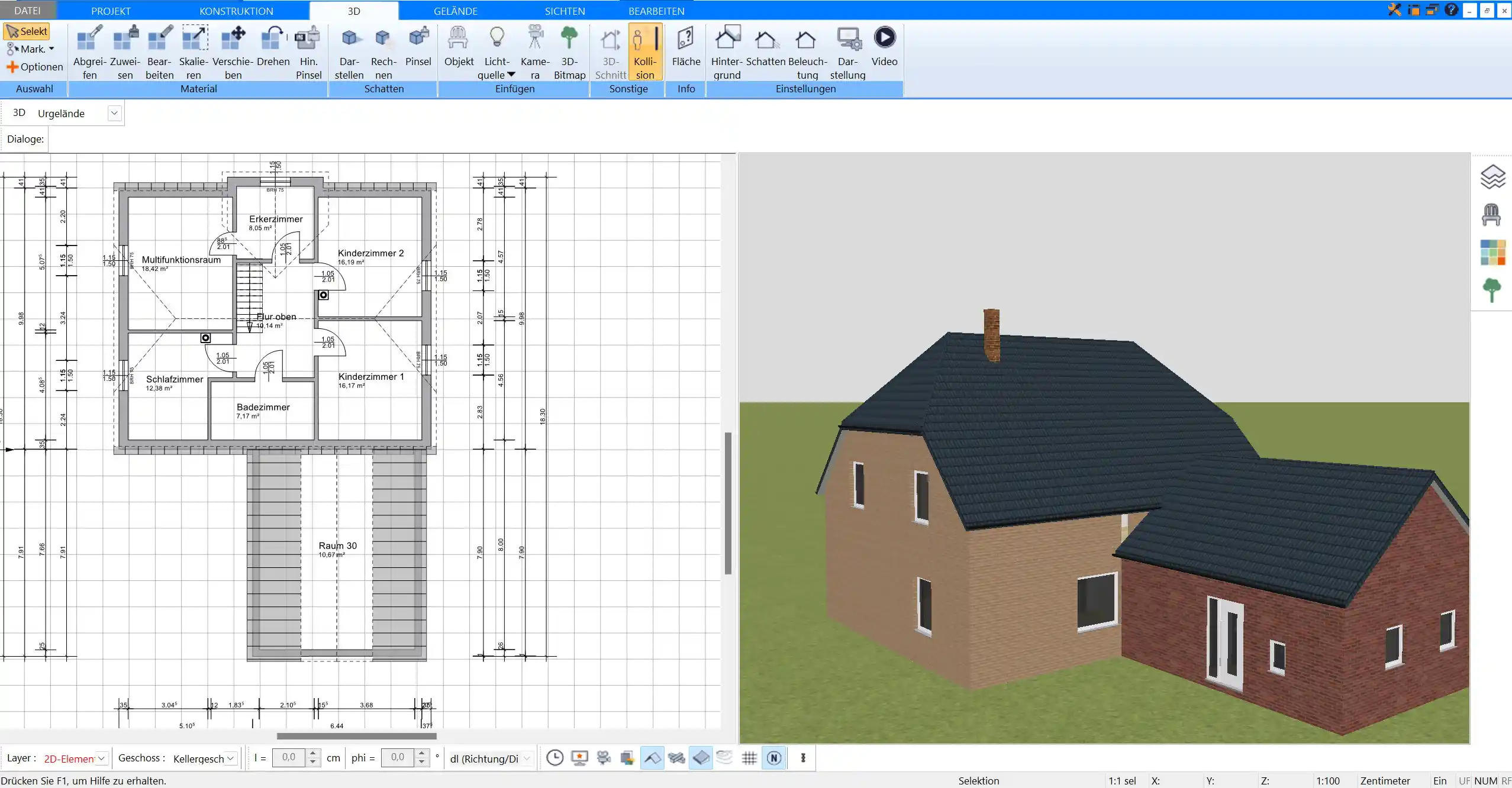Screen dimensions: 1512x788
Task: Switch to the GELÄNDE ribbon tab
Action: (454, 10)
